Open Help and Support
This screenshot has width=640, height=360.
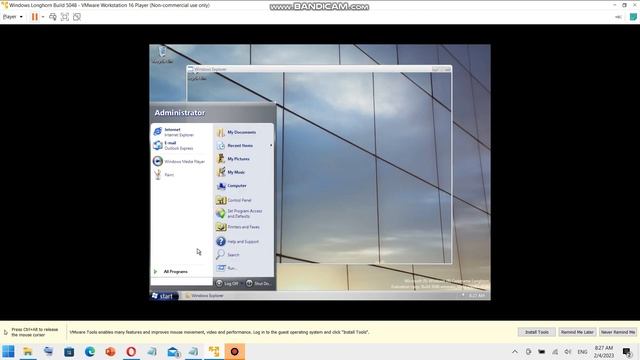(238, 242)
